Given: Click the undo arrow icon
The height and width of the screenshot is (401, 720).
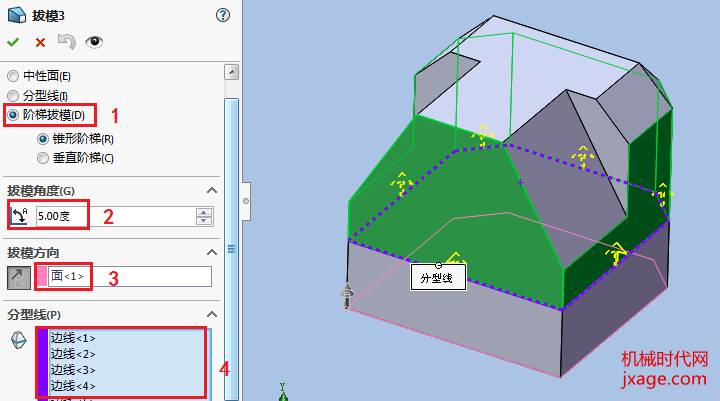Looking at the screenshot, I should 67,42.
